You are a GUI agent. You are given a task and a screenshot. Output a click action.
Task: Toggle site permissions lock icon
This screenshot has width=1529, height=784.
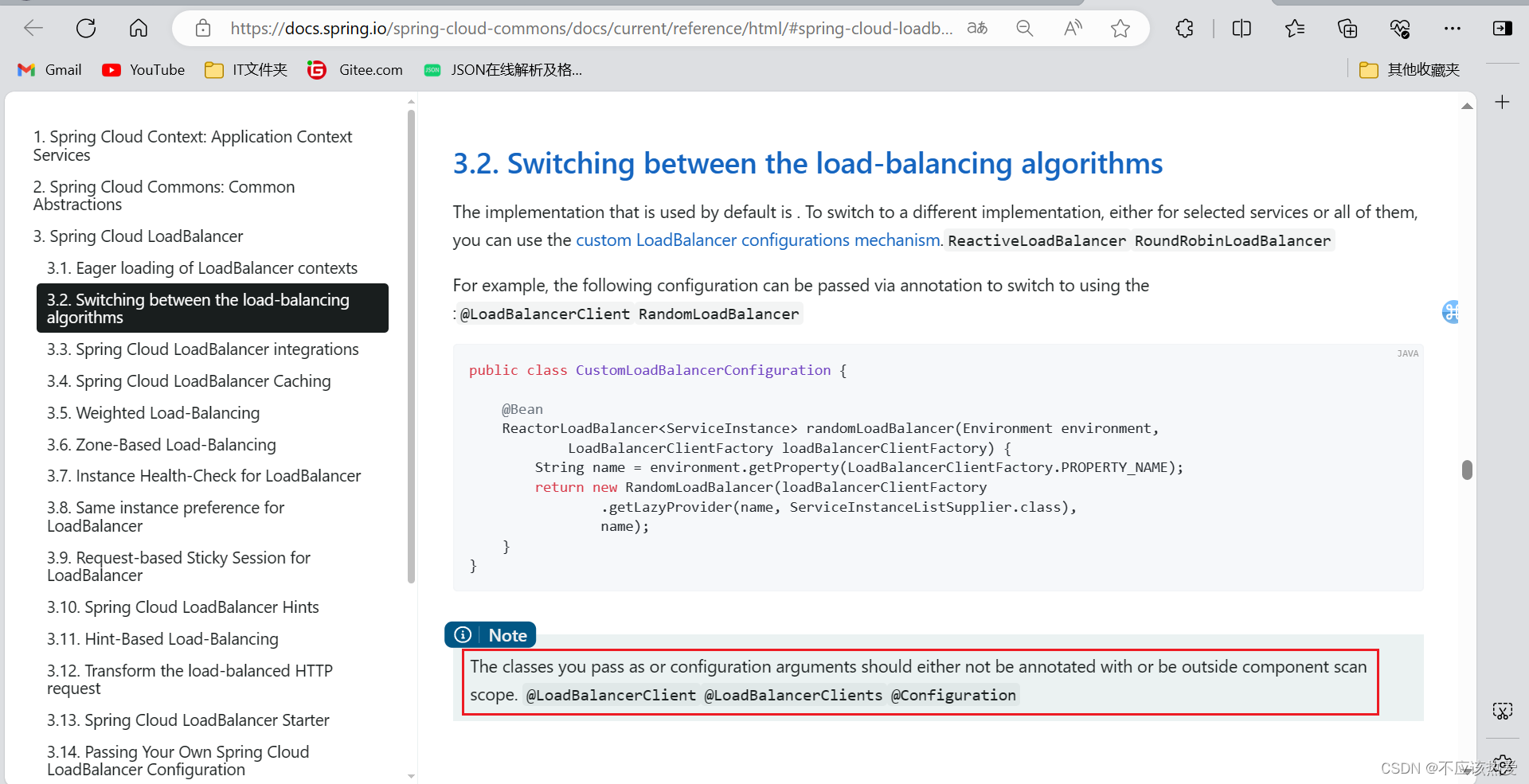click(x=203, y=28)
